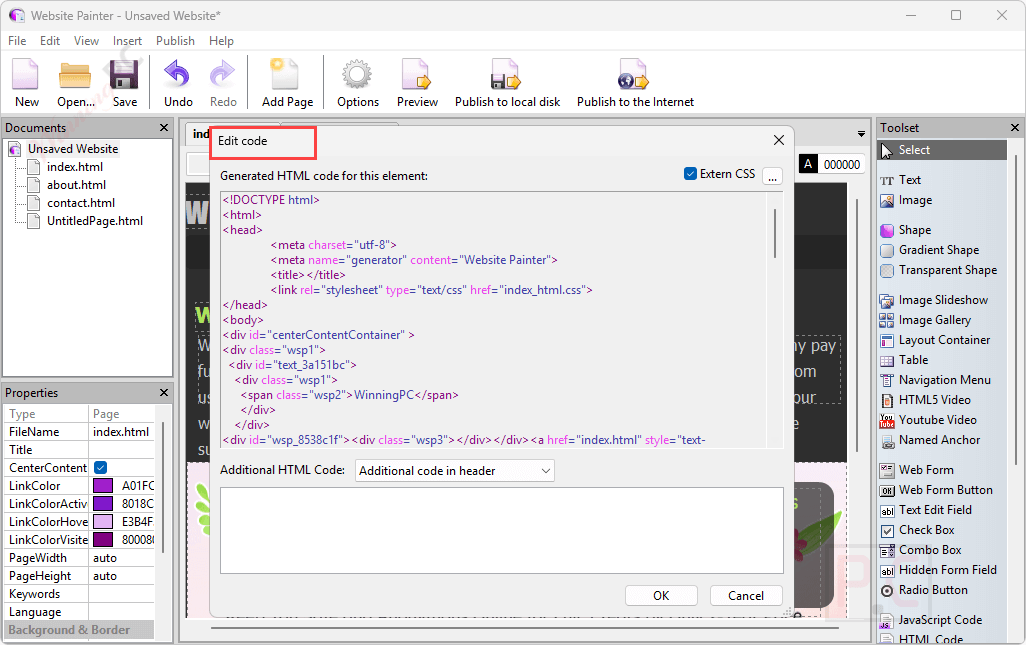The image size is (1026, 645).
Task: Click Publish to local disk
Action: pyautogui.click(x=507, y=82)
